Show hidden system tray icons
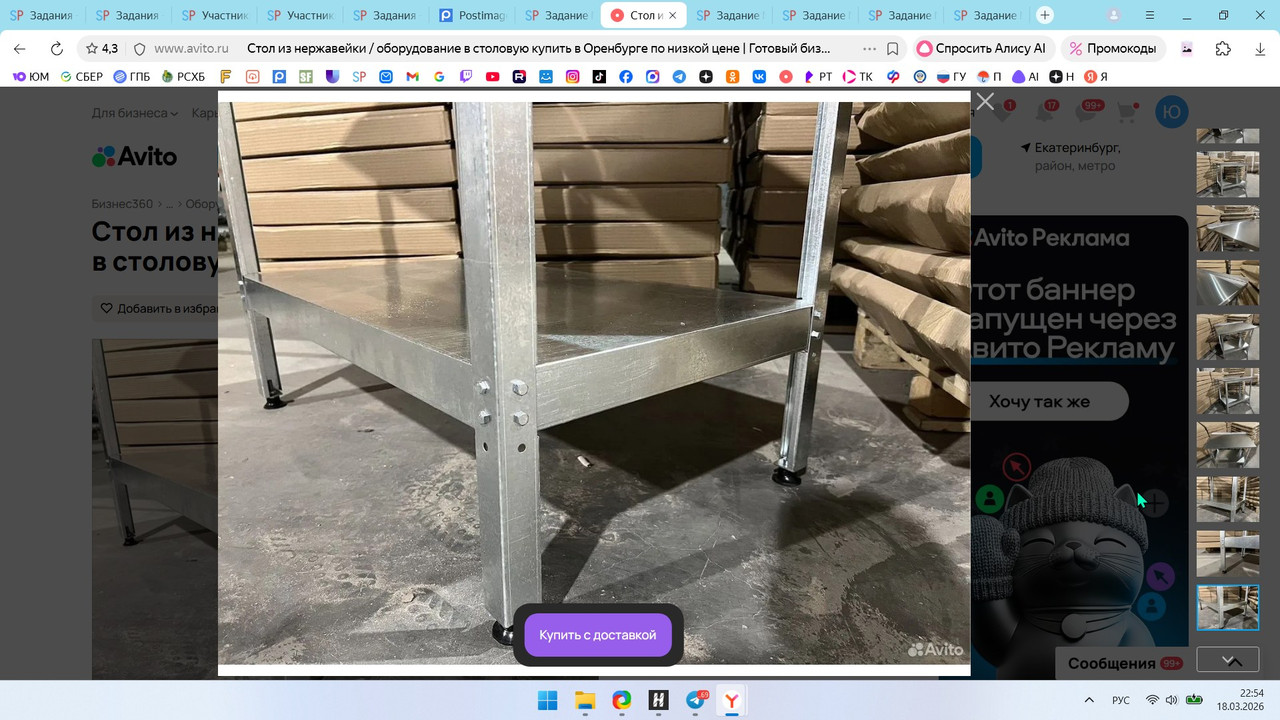 pyautogui.click(x=1089, y=700)
